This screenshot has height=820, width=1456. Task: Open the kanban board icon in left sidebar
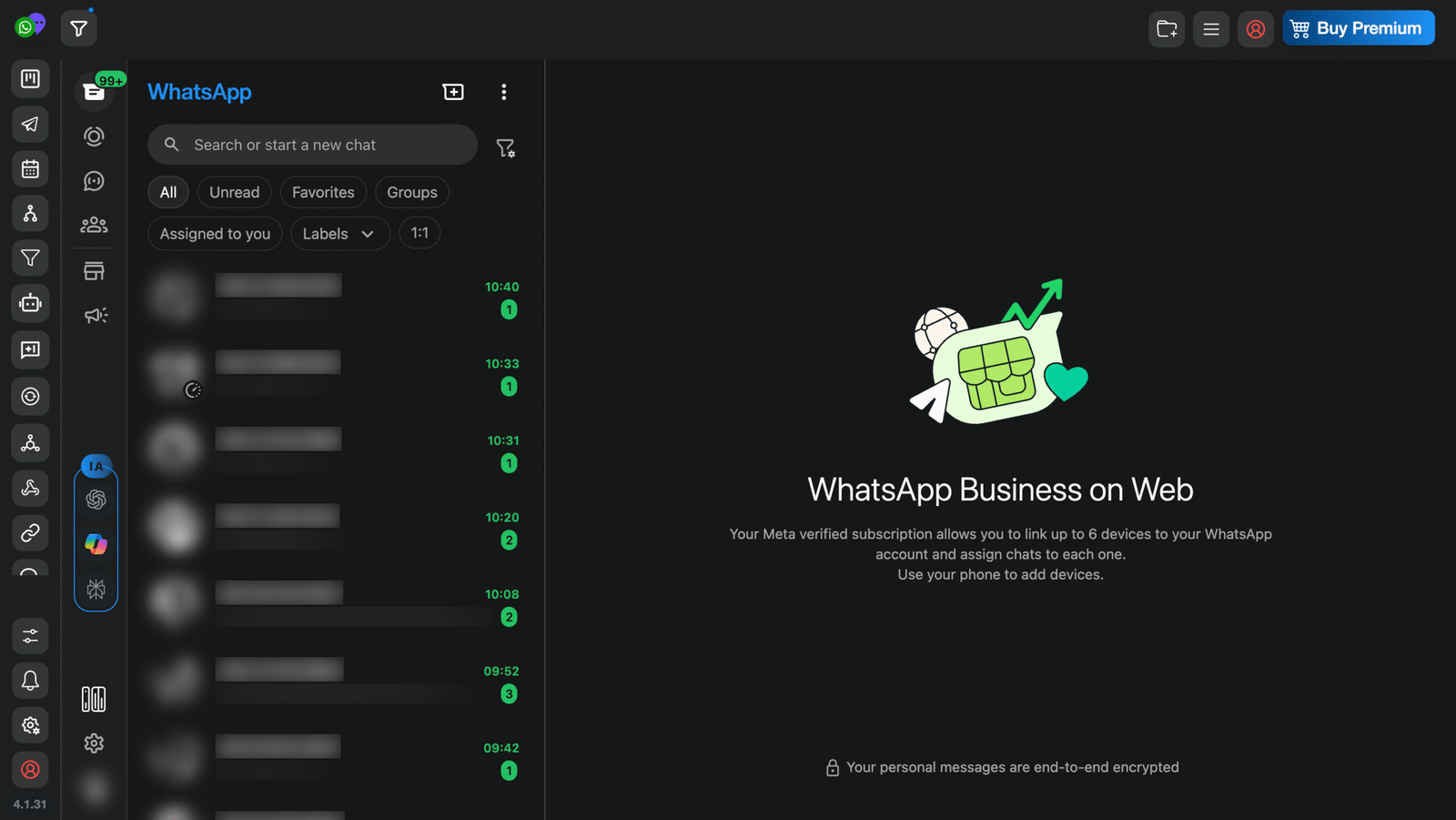click(30, 79)
